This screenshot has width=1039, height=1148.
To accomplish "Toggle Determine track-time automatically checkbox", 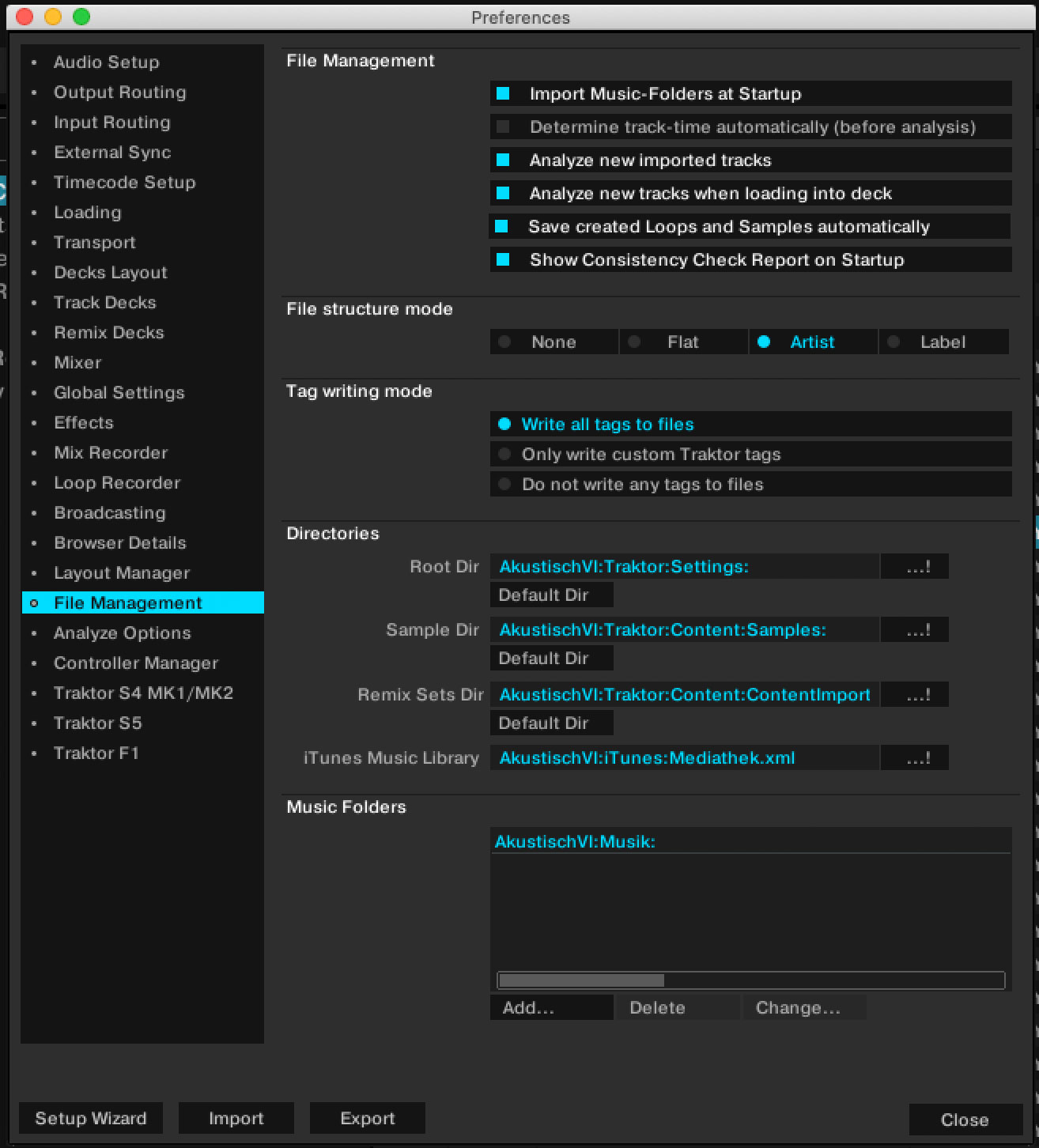I will coord(503,127).
